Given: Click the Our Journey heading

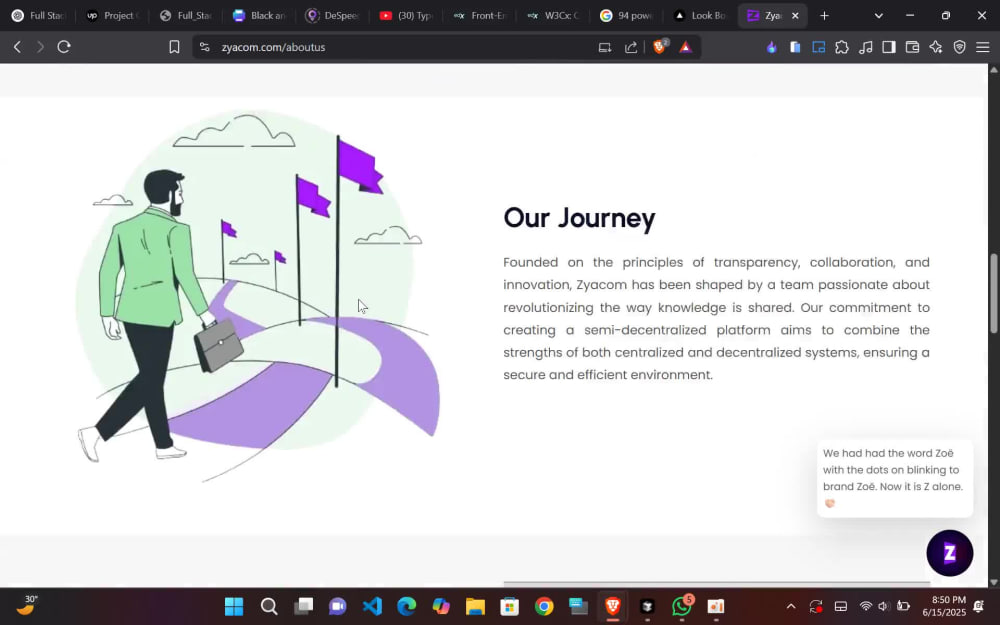Looking at the screenshot, I should pos(579,218).
